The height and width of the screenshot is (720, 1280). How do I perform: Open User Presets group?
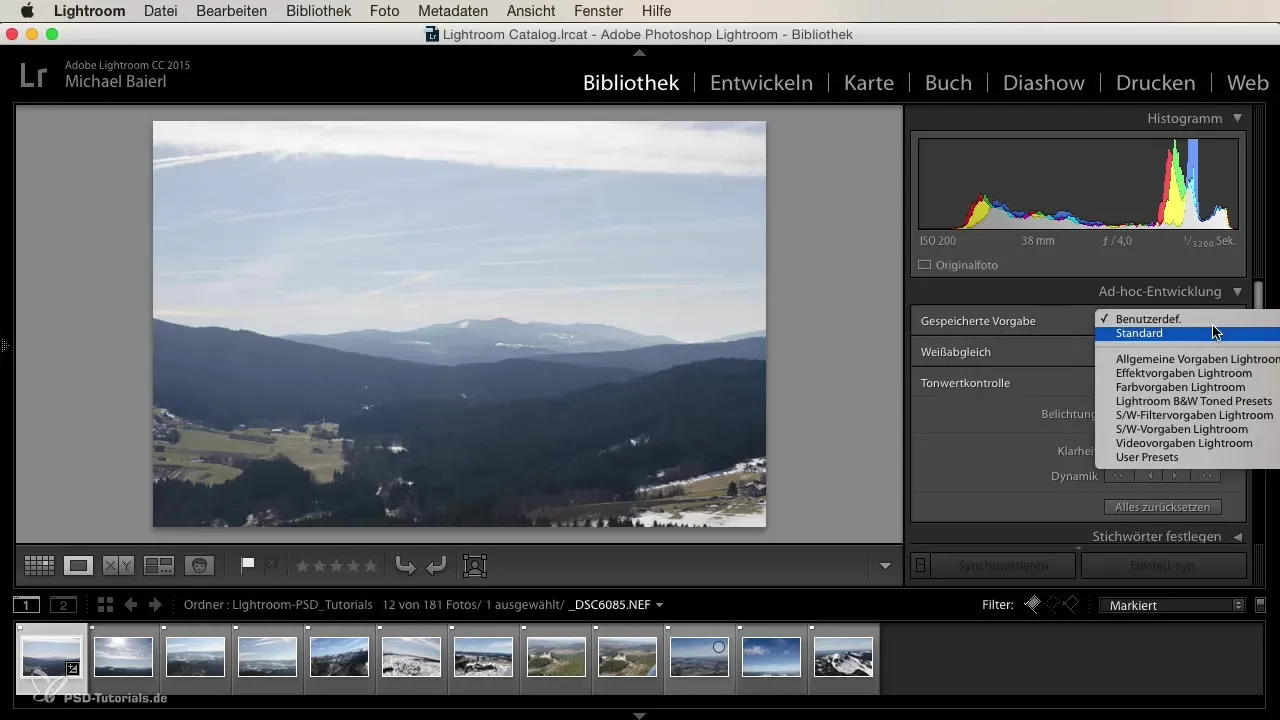(1188, 457)
